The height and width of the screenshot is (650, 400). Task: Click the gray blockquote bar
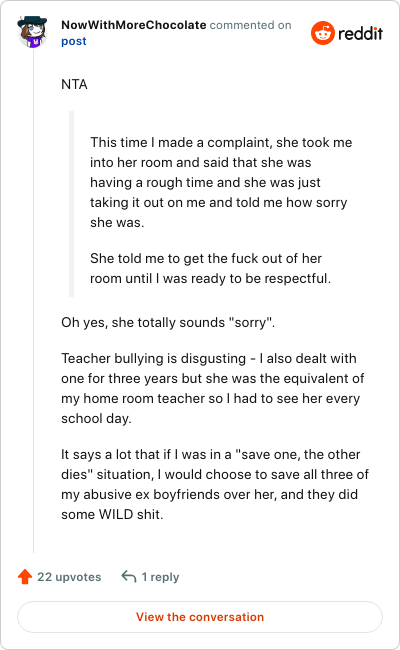(x=71, y=204)
